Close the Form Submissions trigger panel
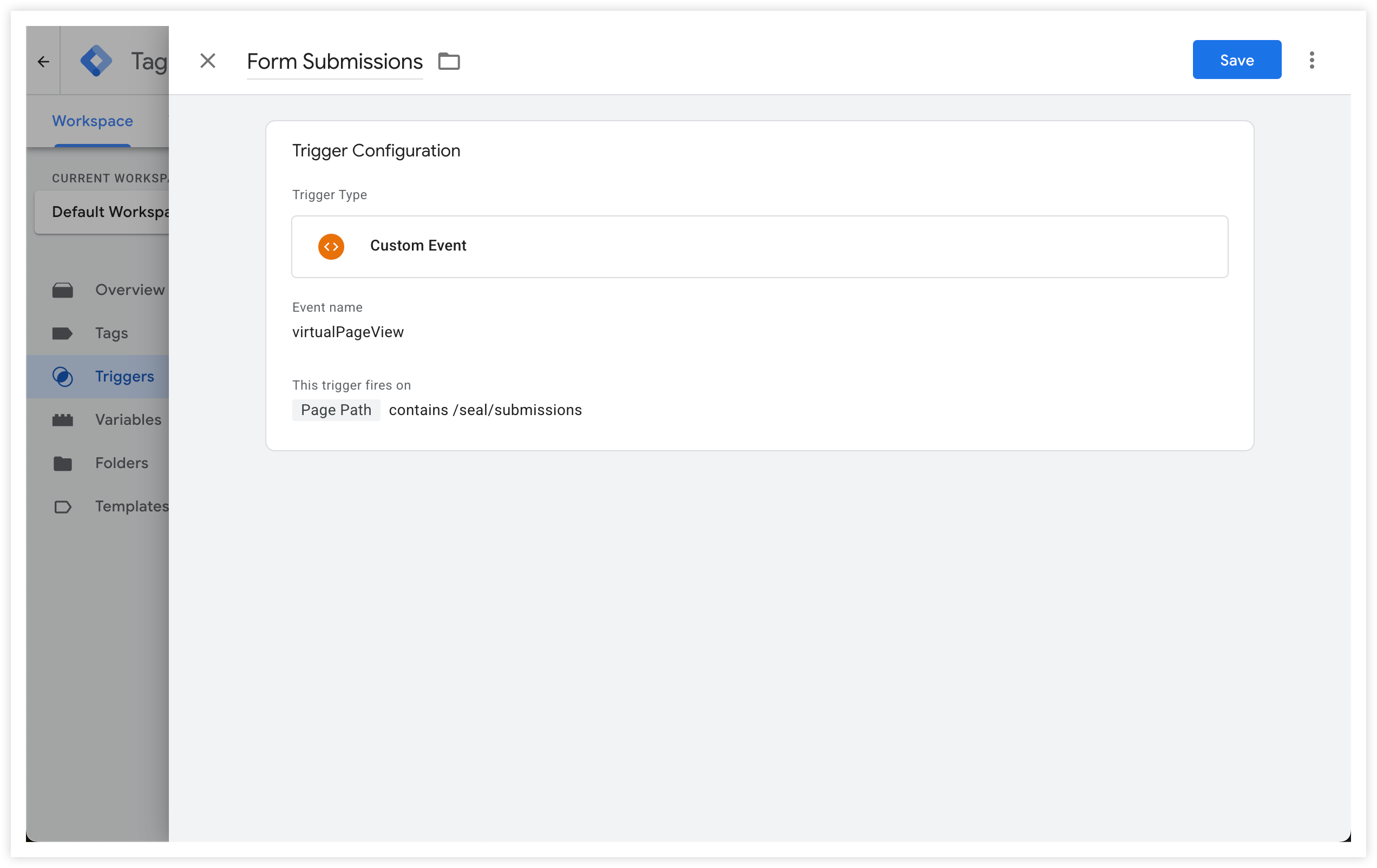Viewport: 1377px width, 868px height. click(x=208, y=61)
